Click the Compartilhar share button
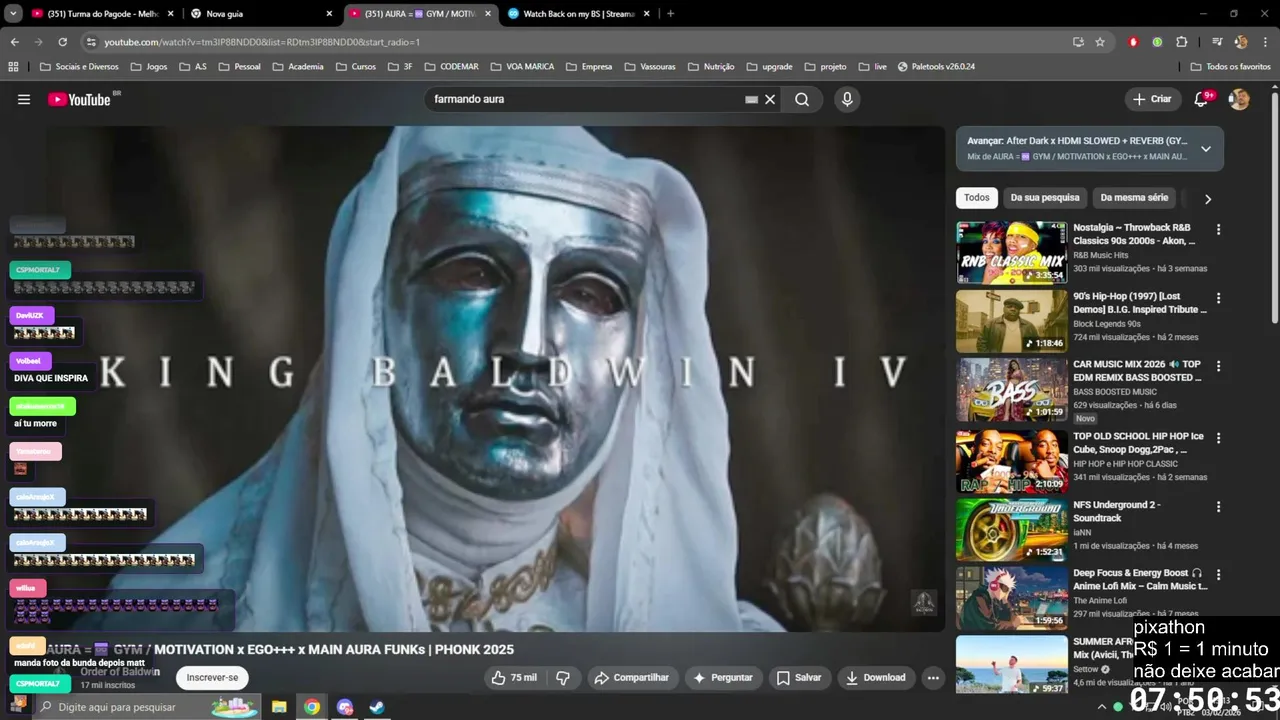 631,677
